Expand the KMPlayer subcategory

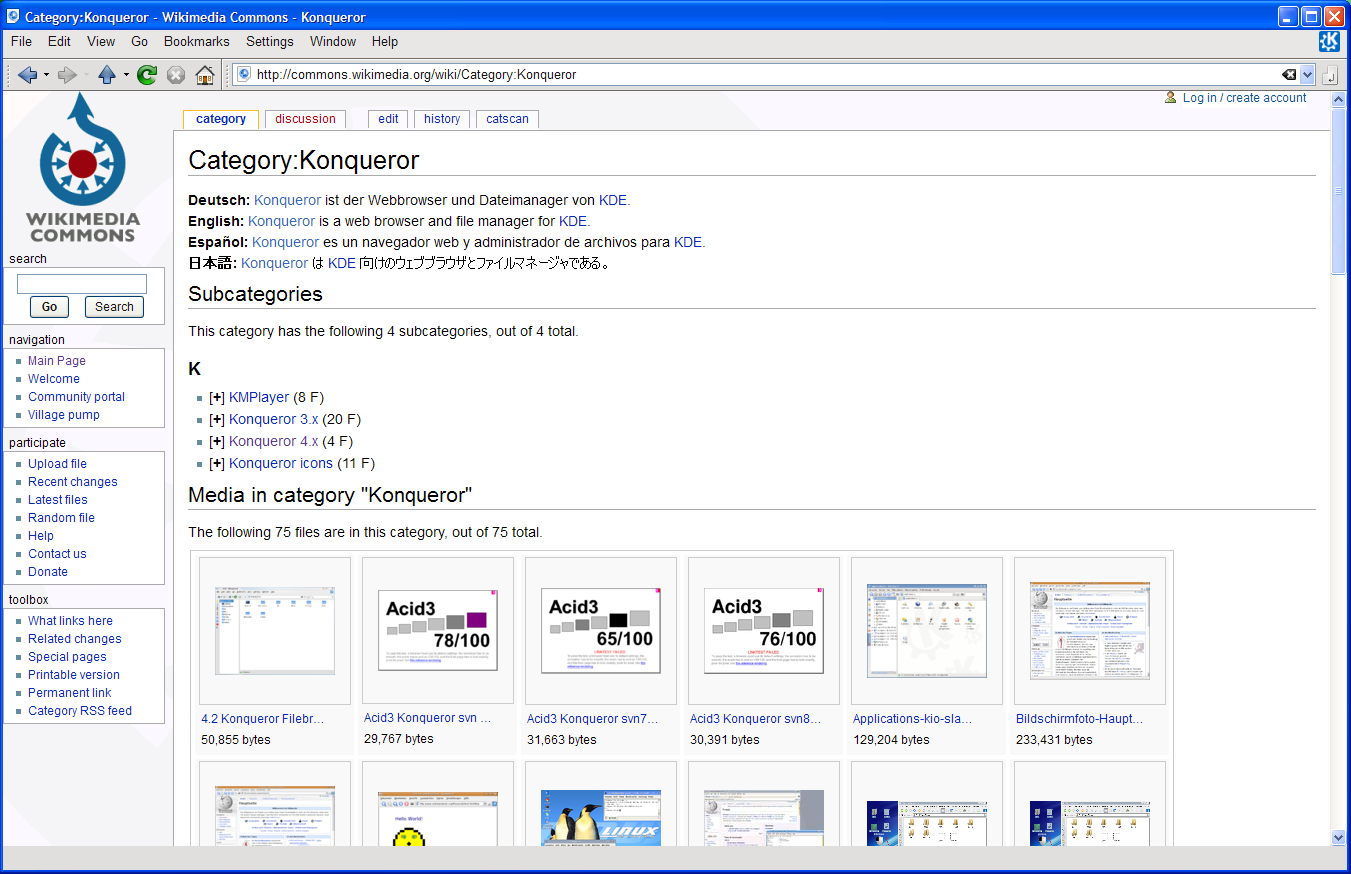tap(216, 397)
